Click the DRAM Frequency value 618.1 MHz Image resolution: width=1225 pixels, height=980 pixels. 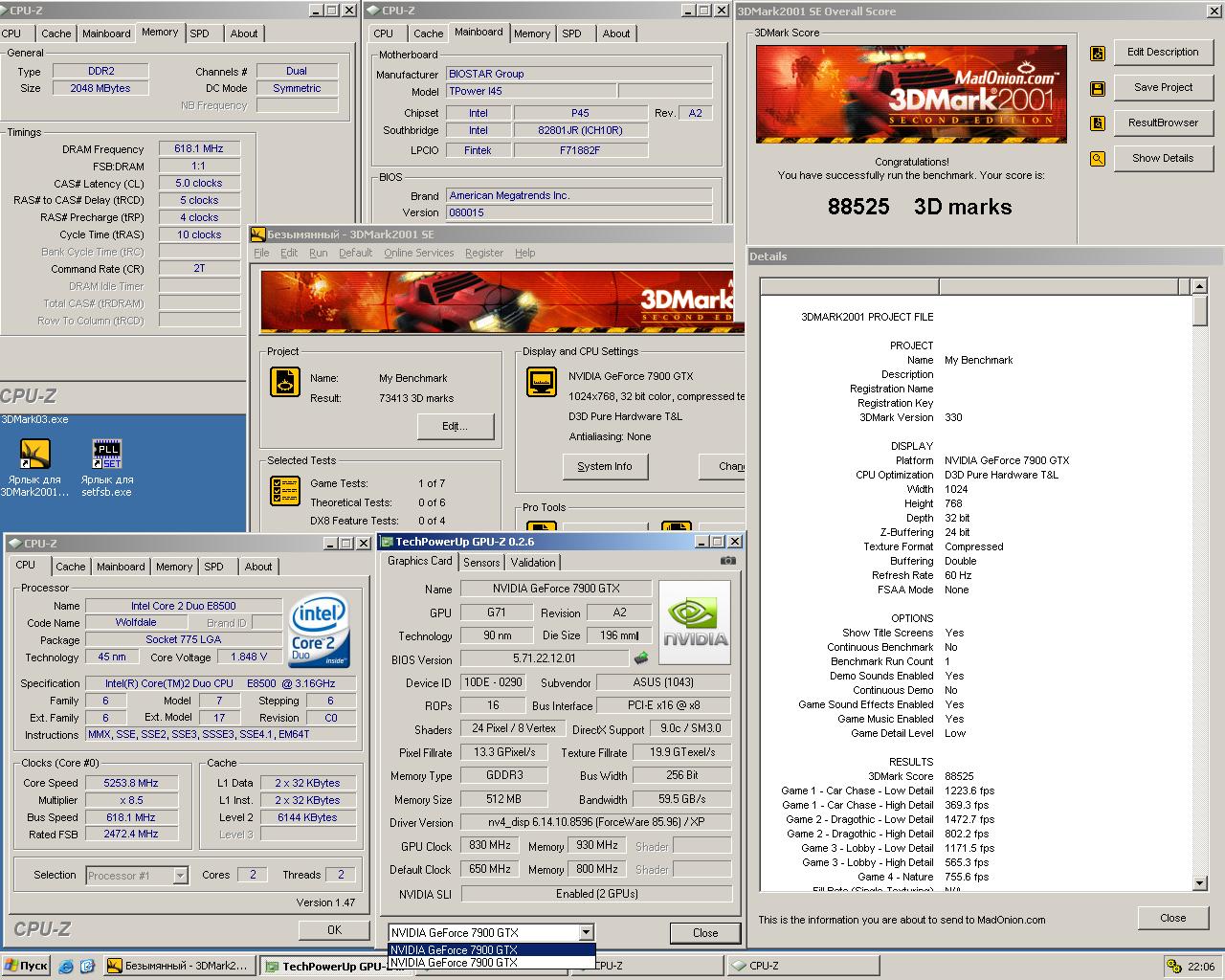pyautogui.click(x=199, y=148)
